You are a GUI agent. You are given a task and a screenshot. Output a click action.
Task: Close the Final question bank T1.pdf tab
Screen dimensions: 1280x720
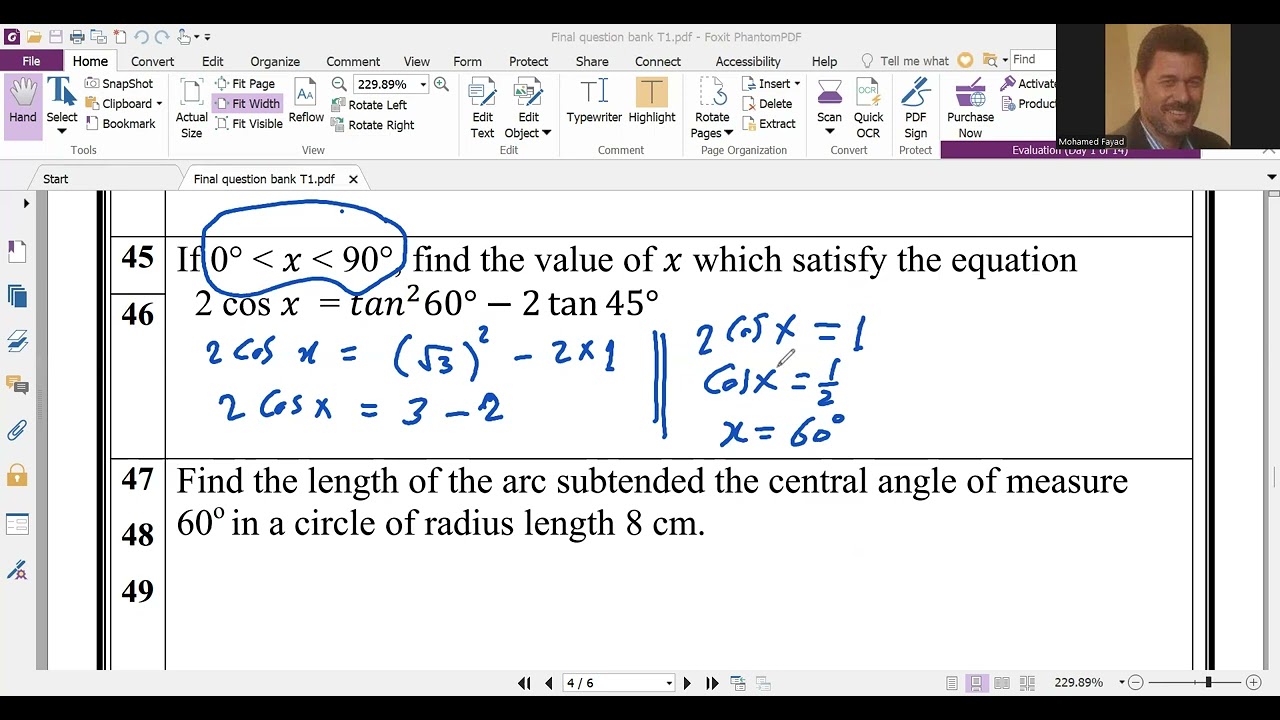tap(353, 179)
